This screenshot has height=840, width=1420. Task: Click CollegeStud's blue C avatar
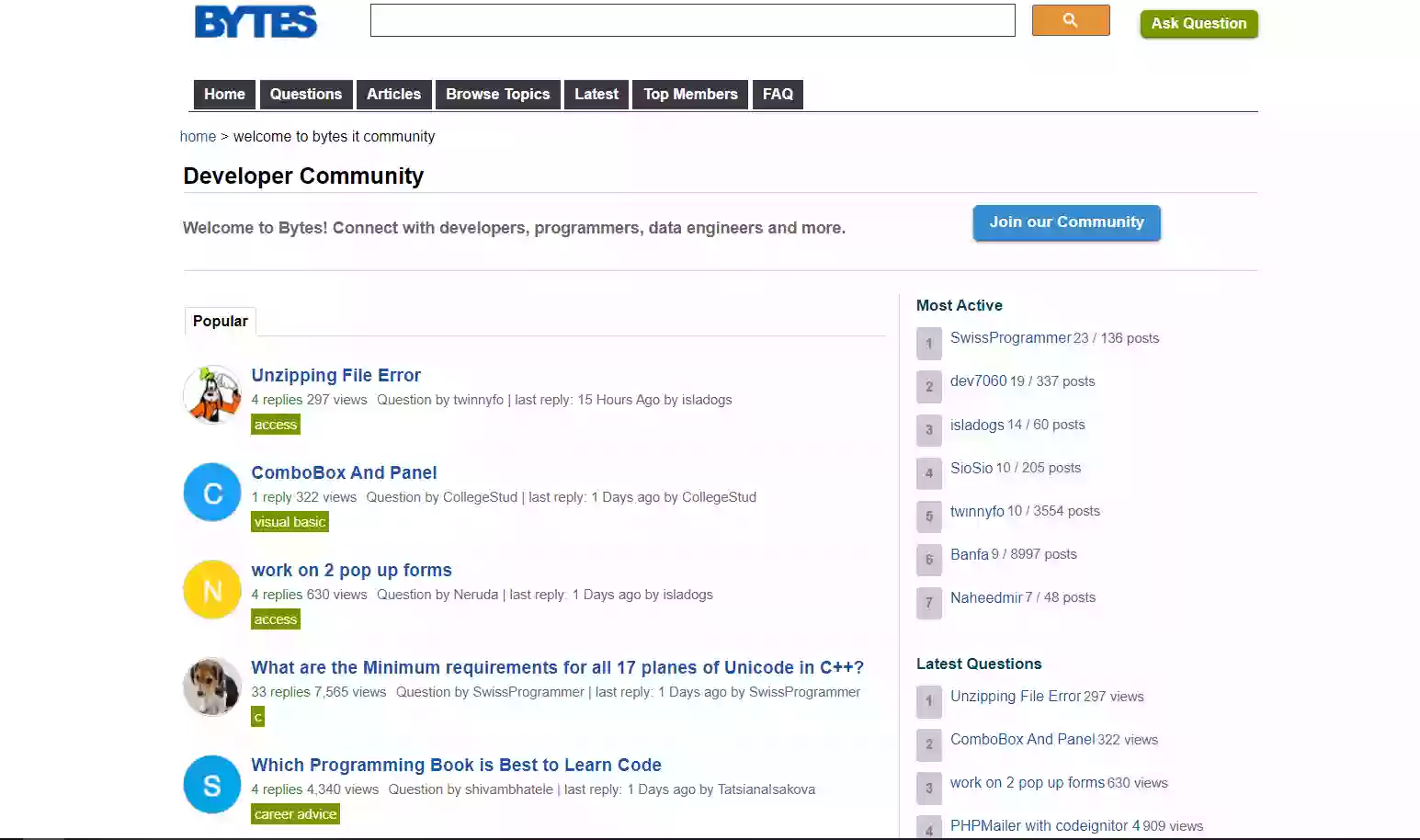click(212, 493)
